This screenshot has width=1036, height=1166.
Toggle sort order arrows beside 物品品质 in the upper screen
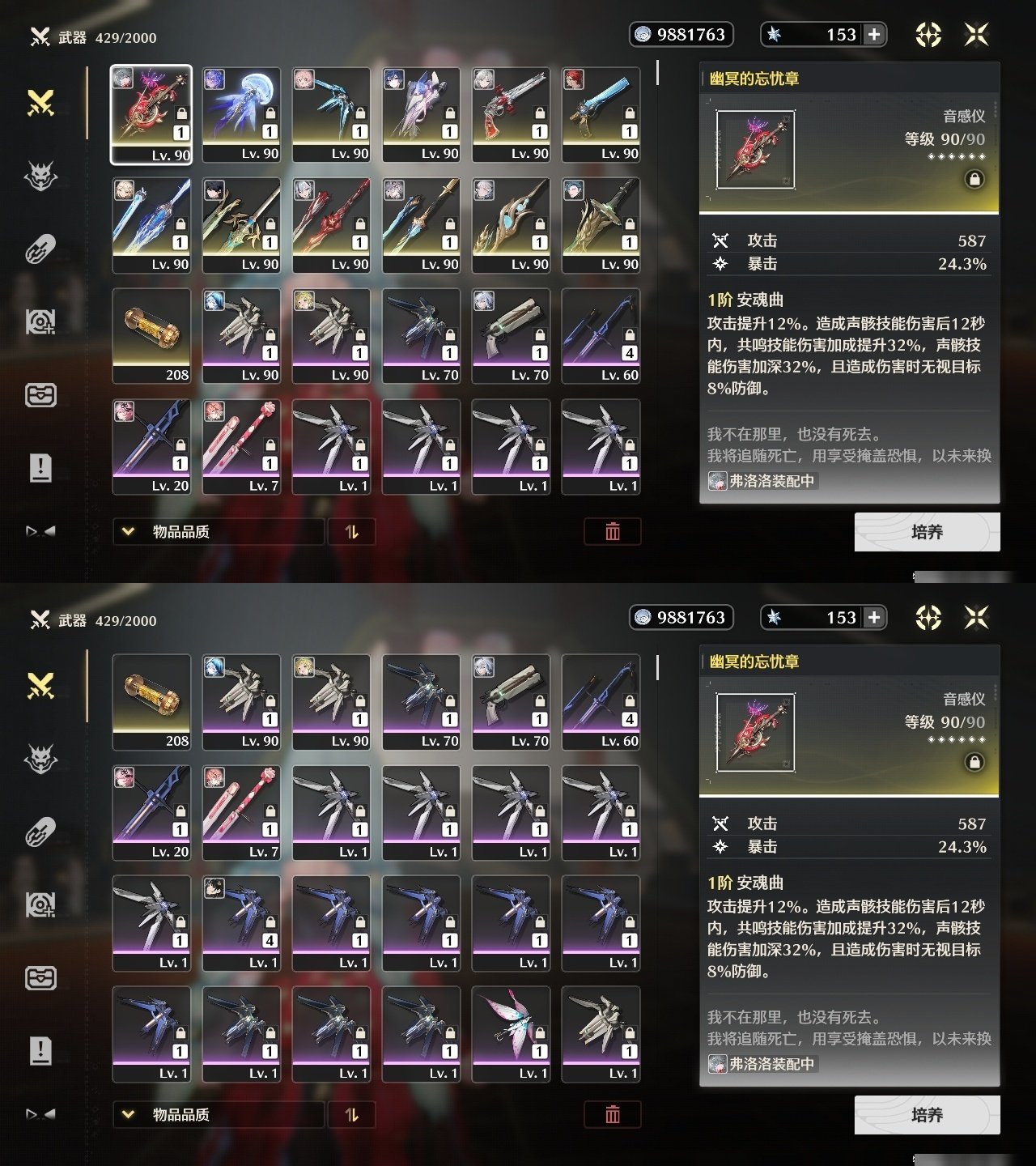tap(351, 532)
